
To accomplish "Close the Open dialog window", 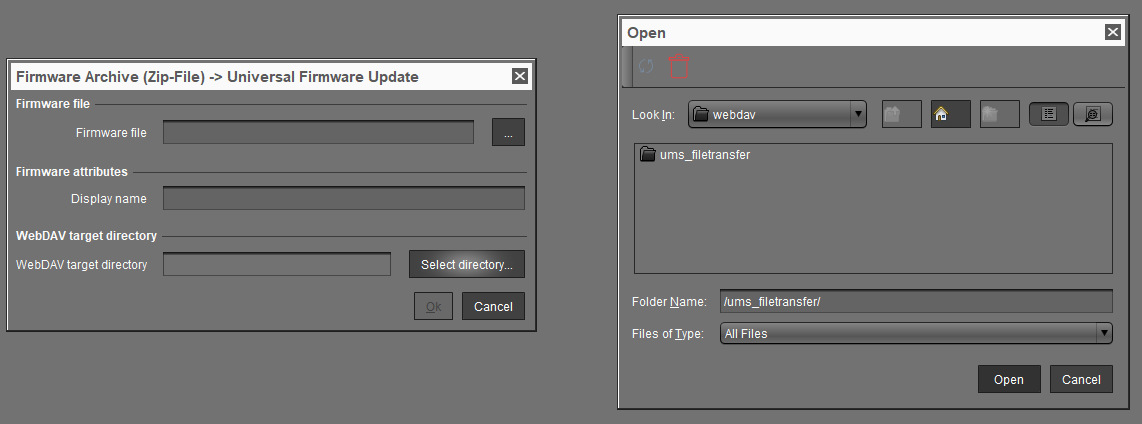I will point(1112,32).
